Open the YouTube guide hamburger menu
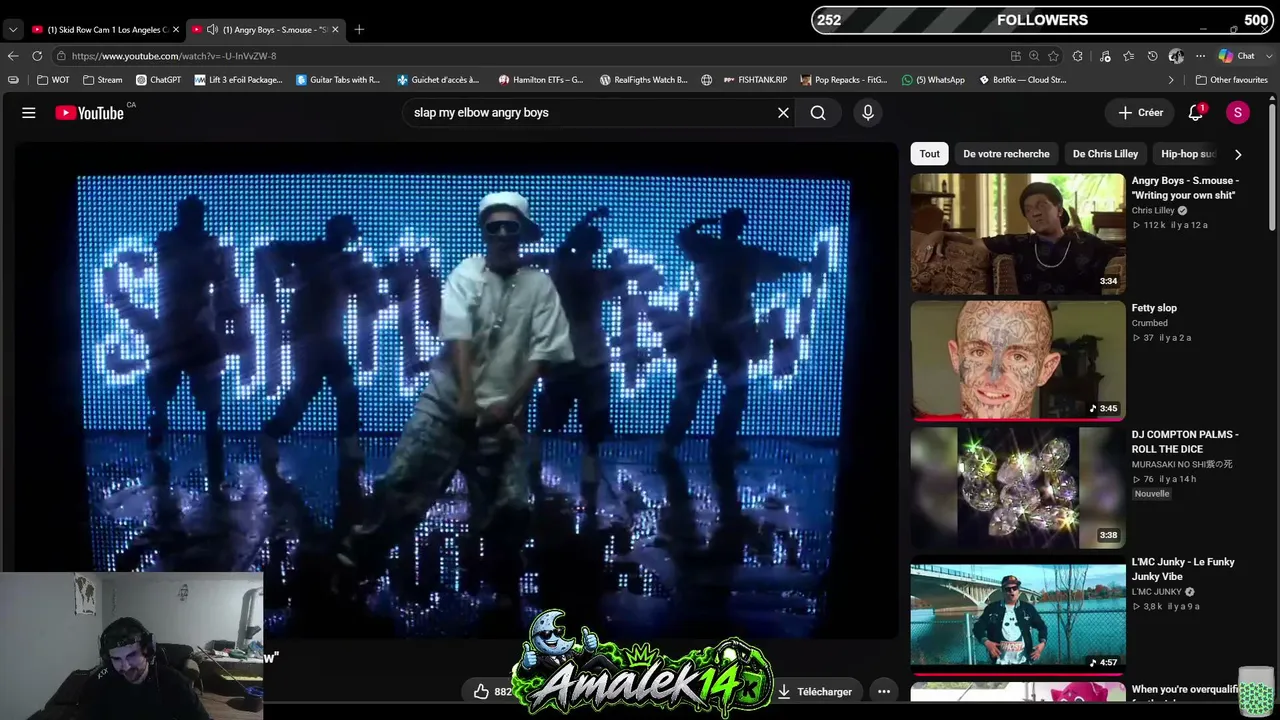The width and height of the screenshot is (1280, 720). [x=29, y=113]
